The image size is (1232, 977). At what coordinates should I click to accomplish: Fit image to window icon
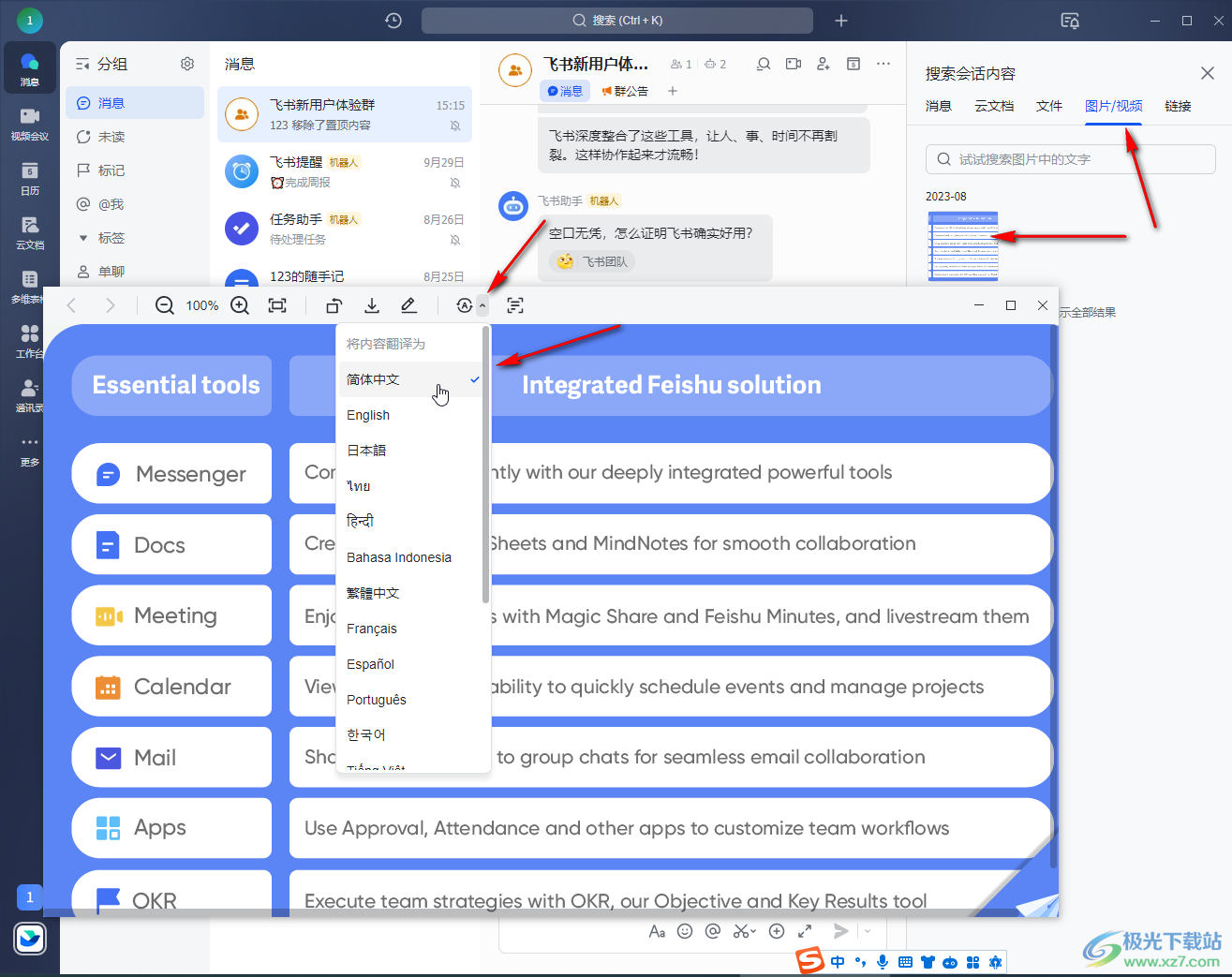(x=277, y=305)
